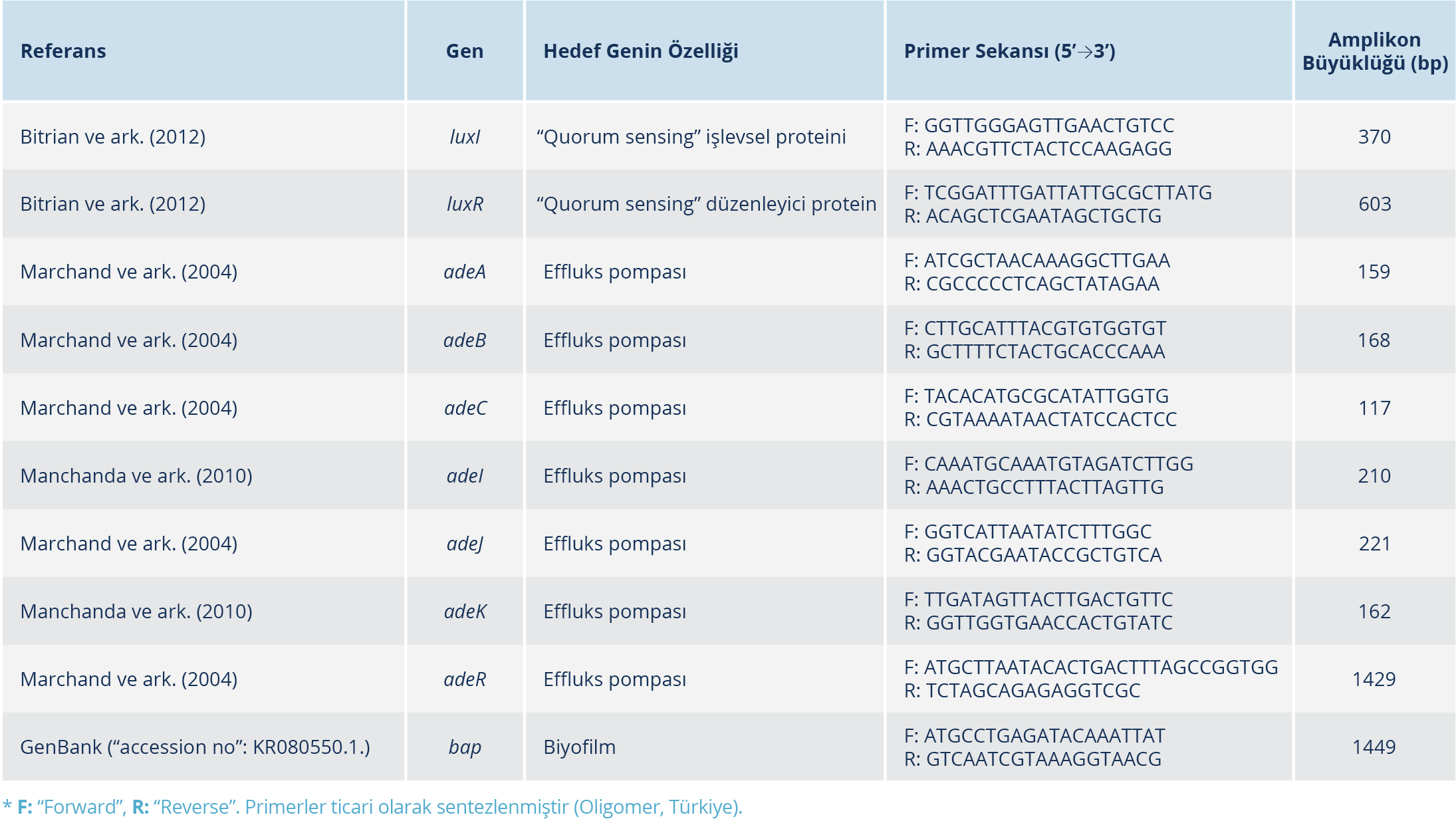Select the Hedef Genin Özelliği header
Image resolution: width=1456 pixels, height=827 pixels.
(x=641, y=51)
